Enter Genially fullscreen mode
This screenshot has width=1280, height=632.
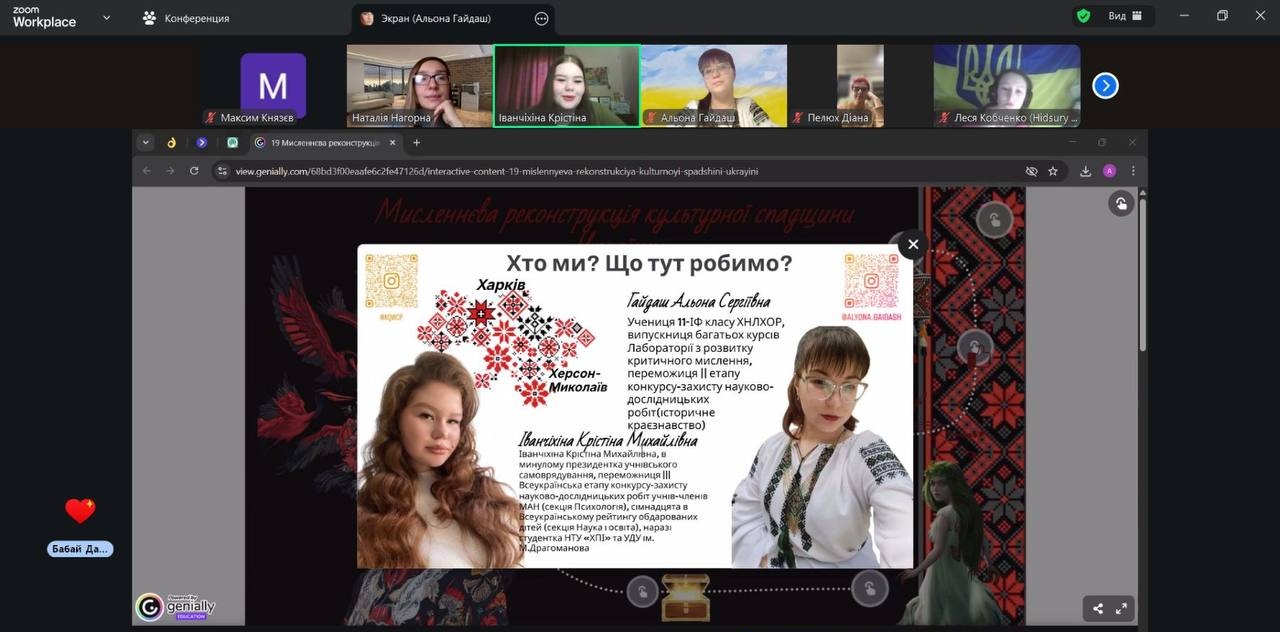tap(1121, 608)
